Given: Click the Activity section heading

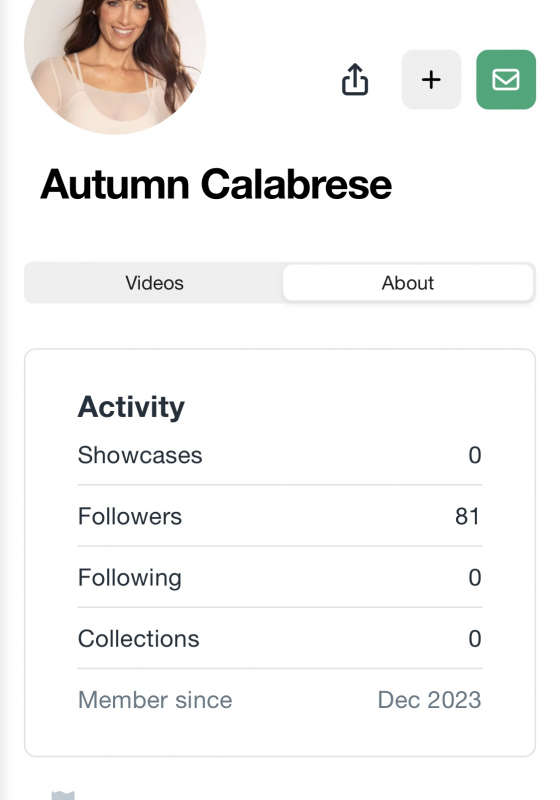Looking at the screenshot, I should (x=131, y=407).
